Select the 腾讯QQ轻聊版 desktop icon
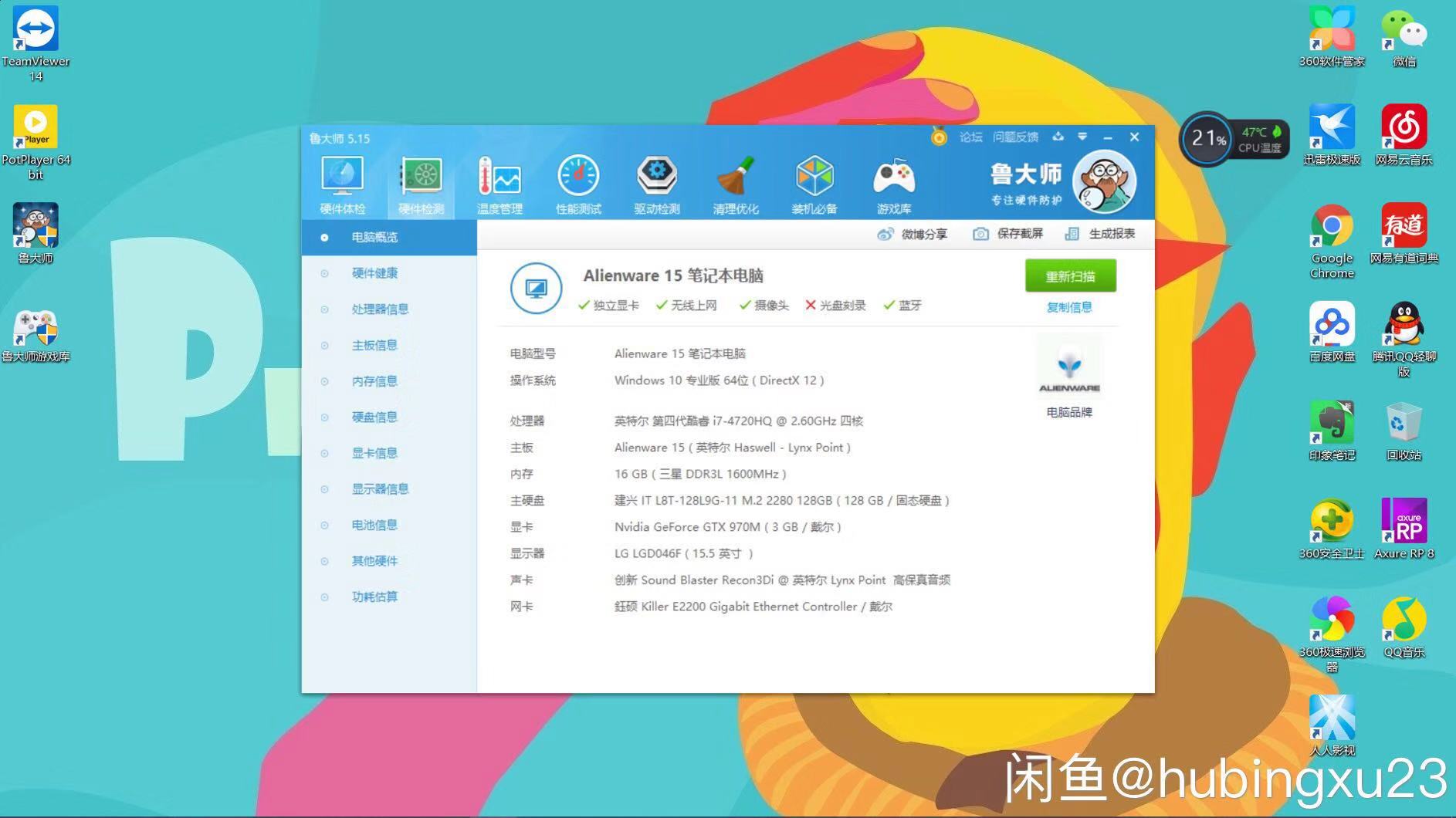1456x818 pixels. pyautogui.click(x=1404, y=340)
